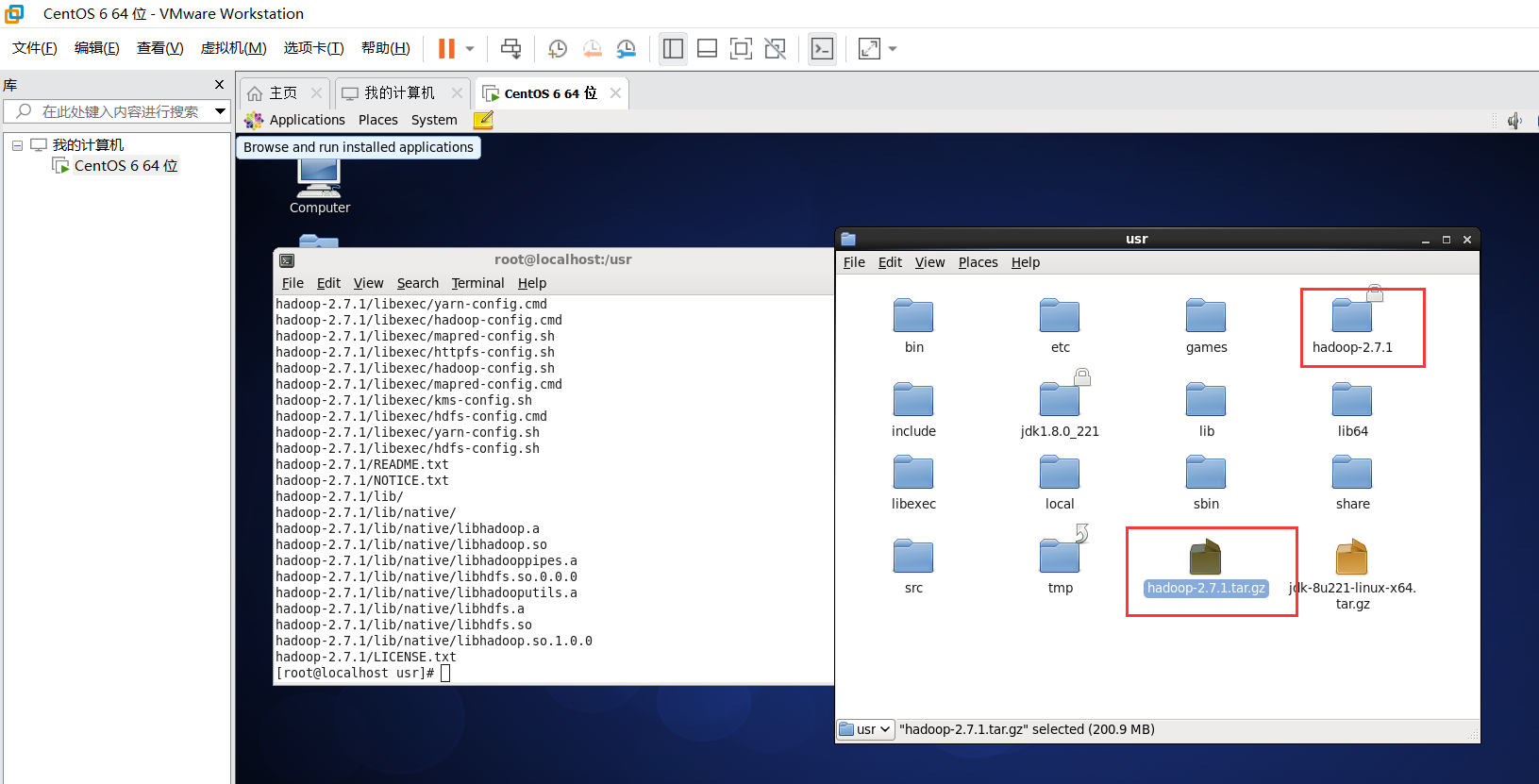The image size is (1539, 784).
Task: Select the local folder icon
Action: (x=1060, y=472)
